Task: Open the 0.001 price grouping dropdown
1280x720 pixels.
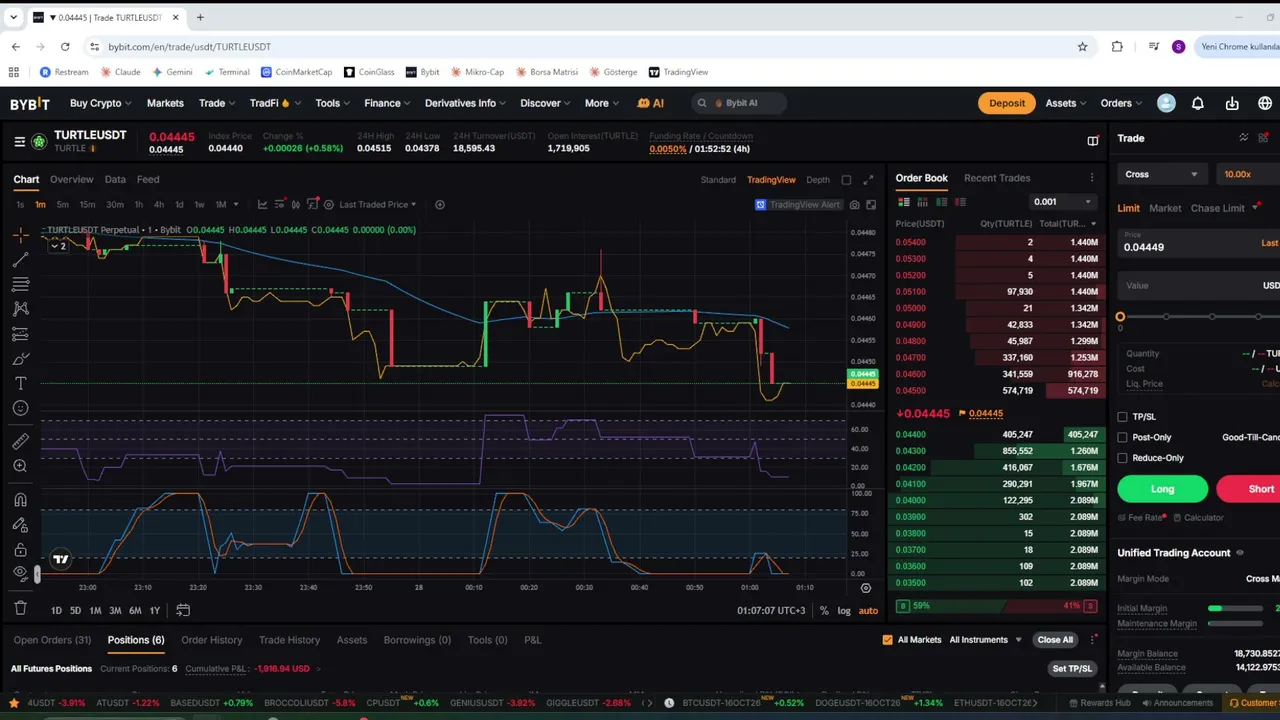Action: pyautogui.click(x=1063, y=202)
